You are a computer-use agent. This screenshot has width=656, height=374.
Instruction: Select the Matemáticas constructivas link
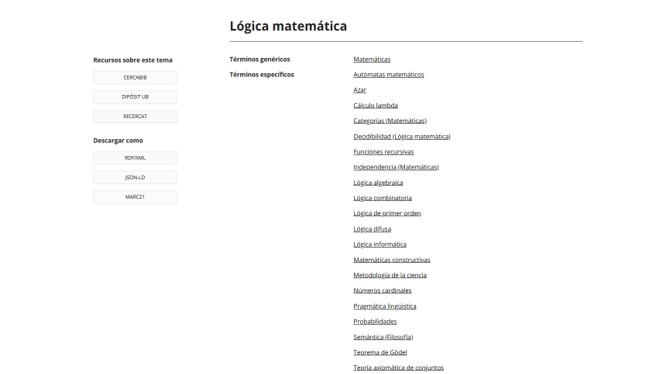click(x=392, y=260)
